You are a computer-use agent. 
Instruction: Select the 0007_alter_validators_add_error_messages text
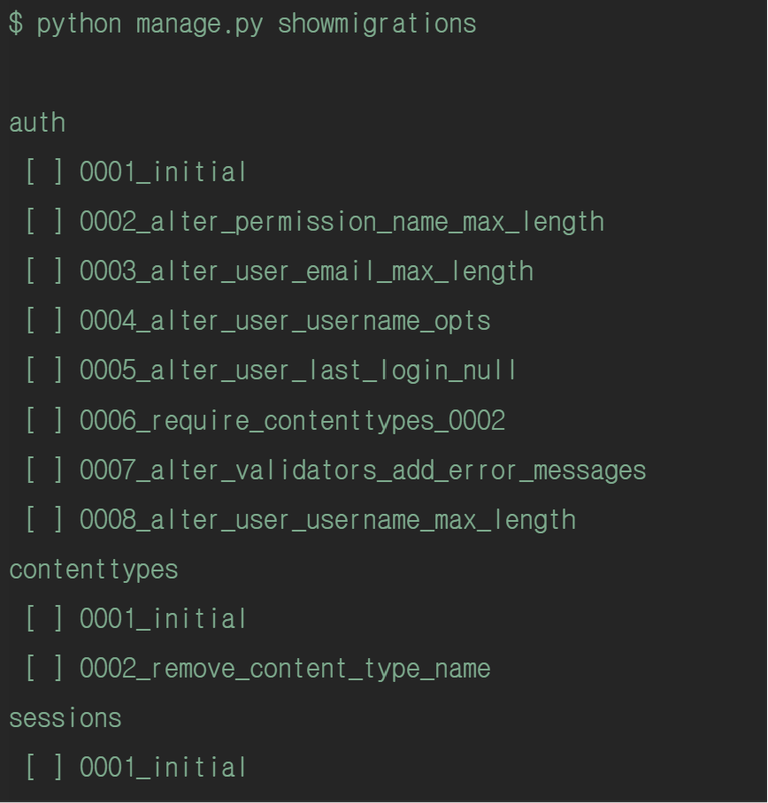pyautogui.click(x=363, y=471)
